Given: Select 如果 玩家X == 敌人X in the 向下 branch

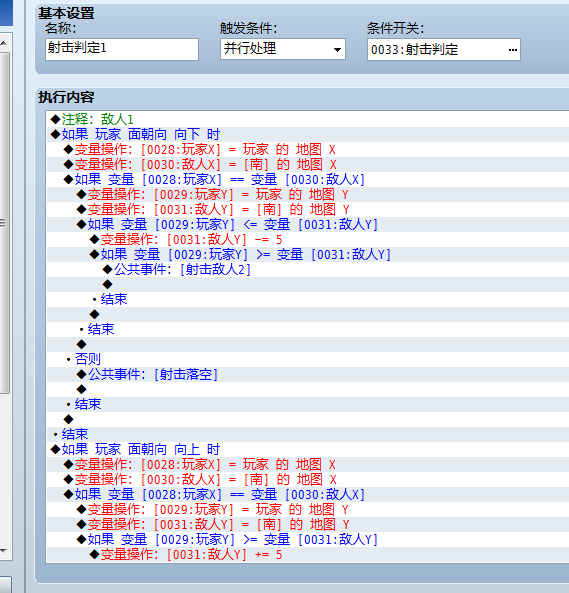Looking at the screenshot, I should [x=307, y=179].
